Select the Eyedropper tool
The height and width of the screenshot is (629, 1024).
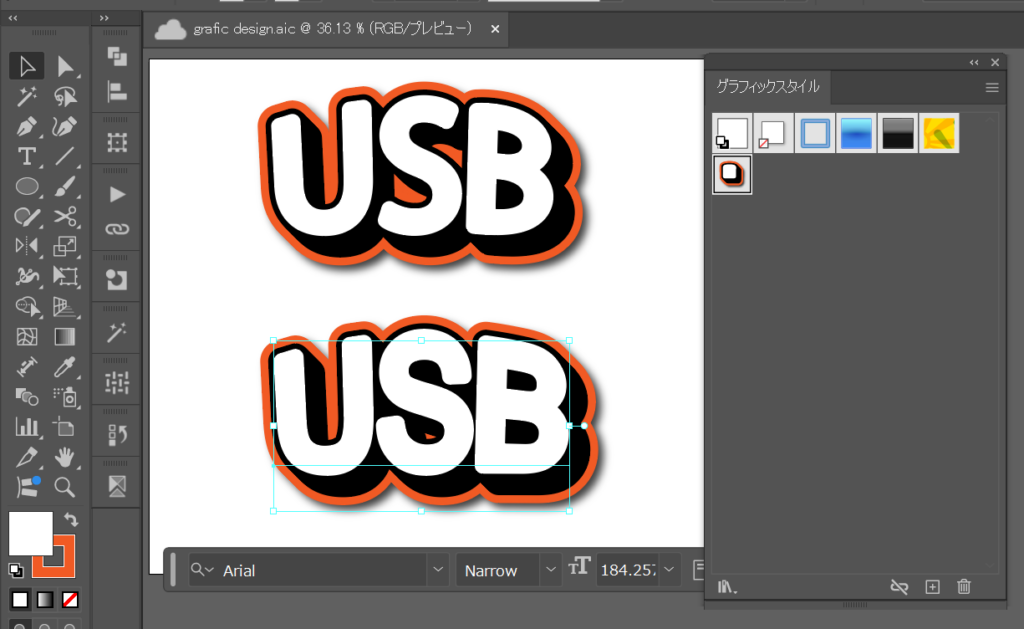65,366
